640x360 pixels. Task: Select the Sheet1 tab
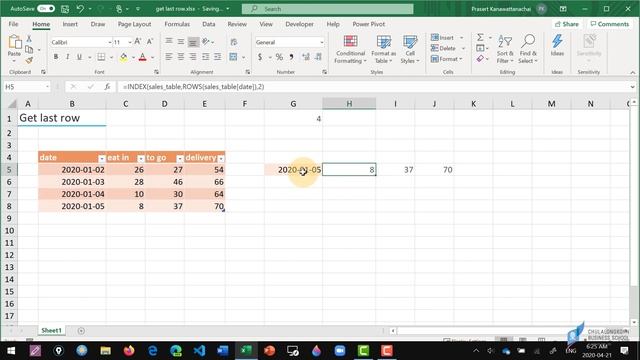tap(51, 330)
